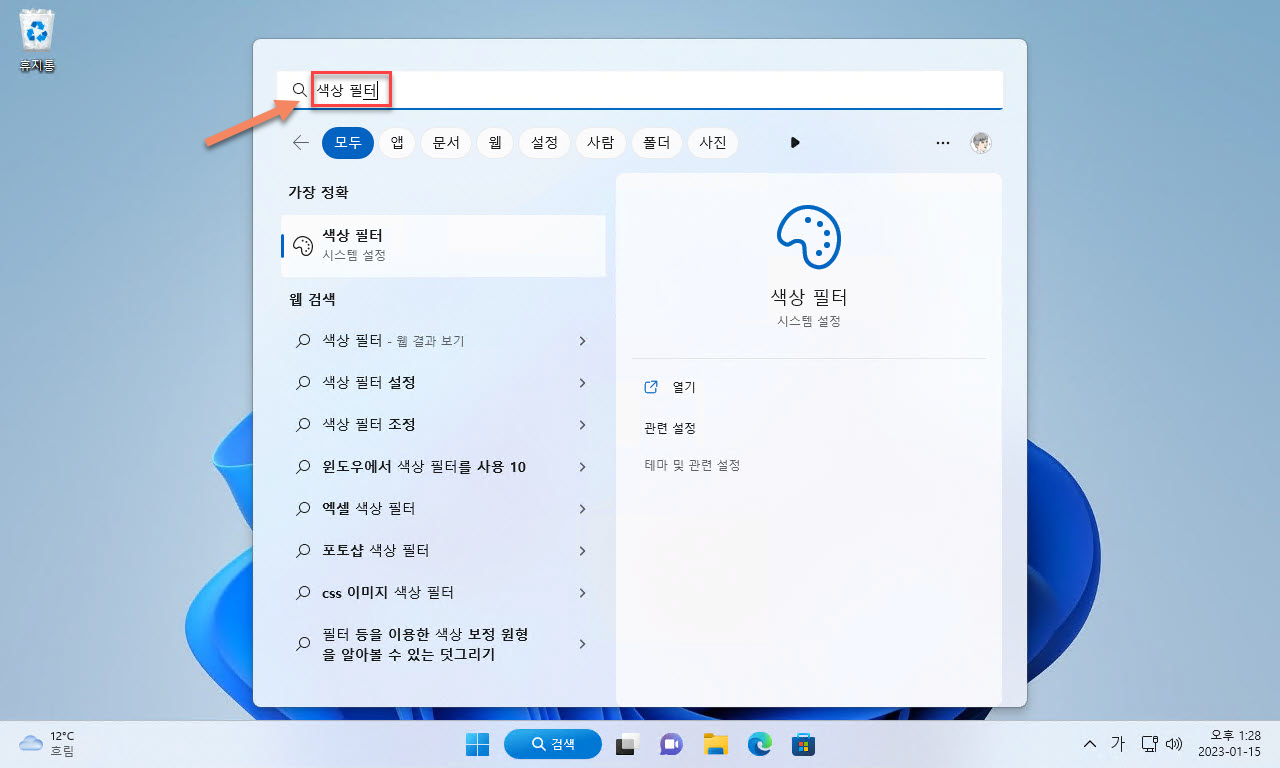Show more filters with play arrow
Image resolution: width=1280 pixels, height=768 pixels.
coord(795,143)
